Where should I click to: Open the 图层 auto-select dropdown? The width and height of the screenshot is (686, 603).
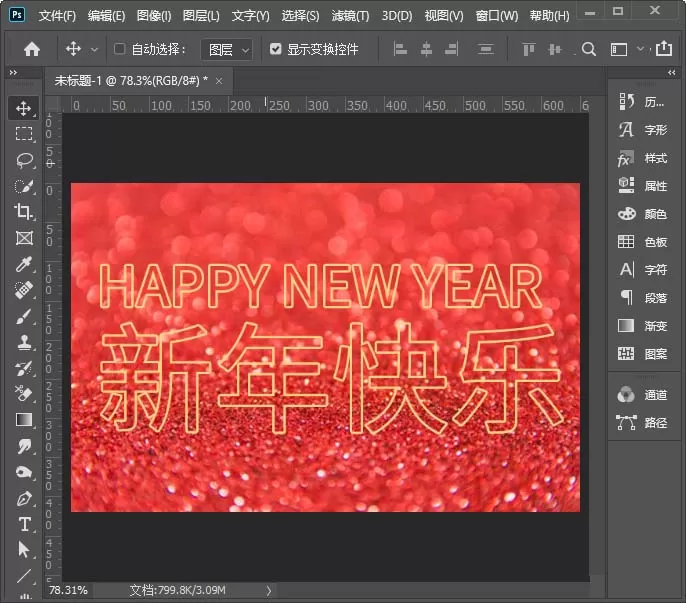[227, 49]
